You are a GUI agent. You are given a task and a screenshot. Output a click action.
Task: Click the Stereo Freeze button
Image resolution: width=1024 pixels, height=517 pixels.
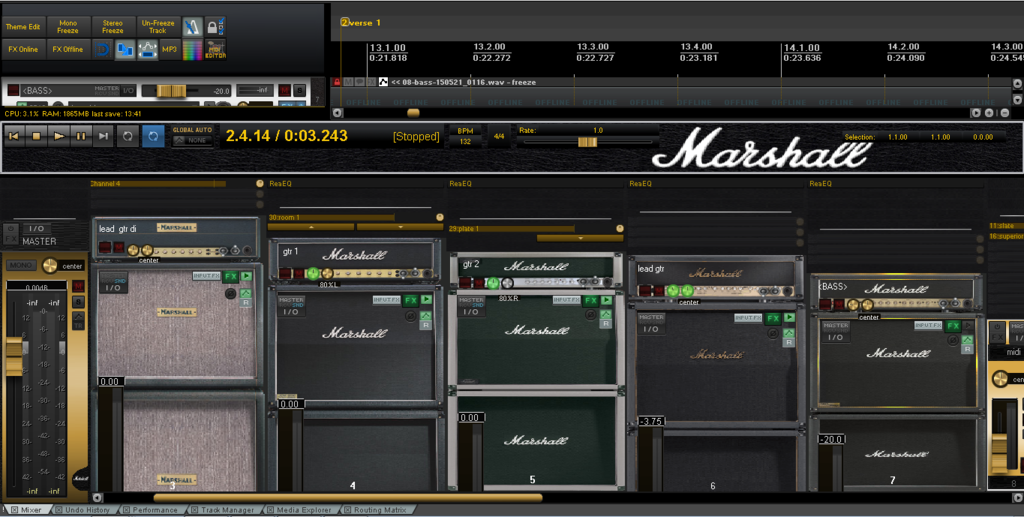tap(113, 27)
